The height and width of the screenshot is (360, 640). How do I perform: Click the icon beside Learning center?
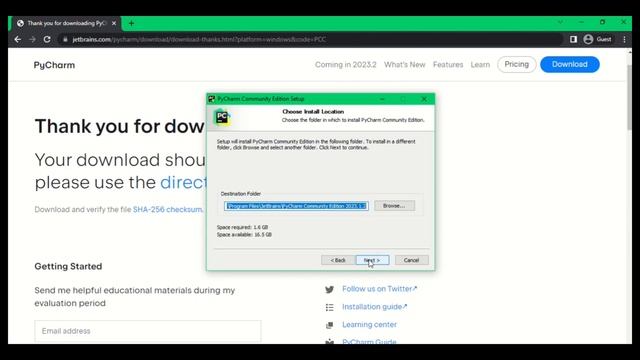[329, 325]
